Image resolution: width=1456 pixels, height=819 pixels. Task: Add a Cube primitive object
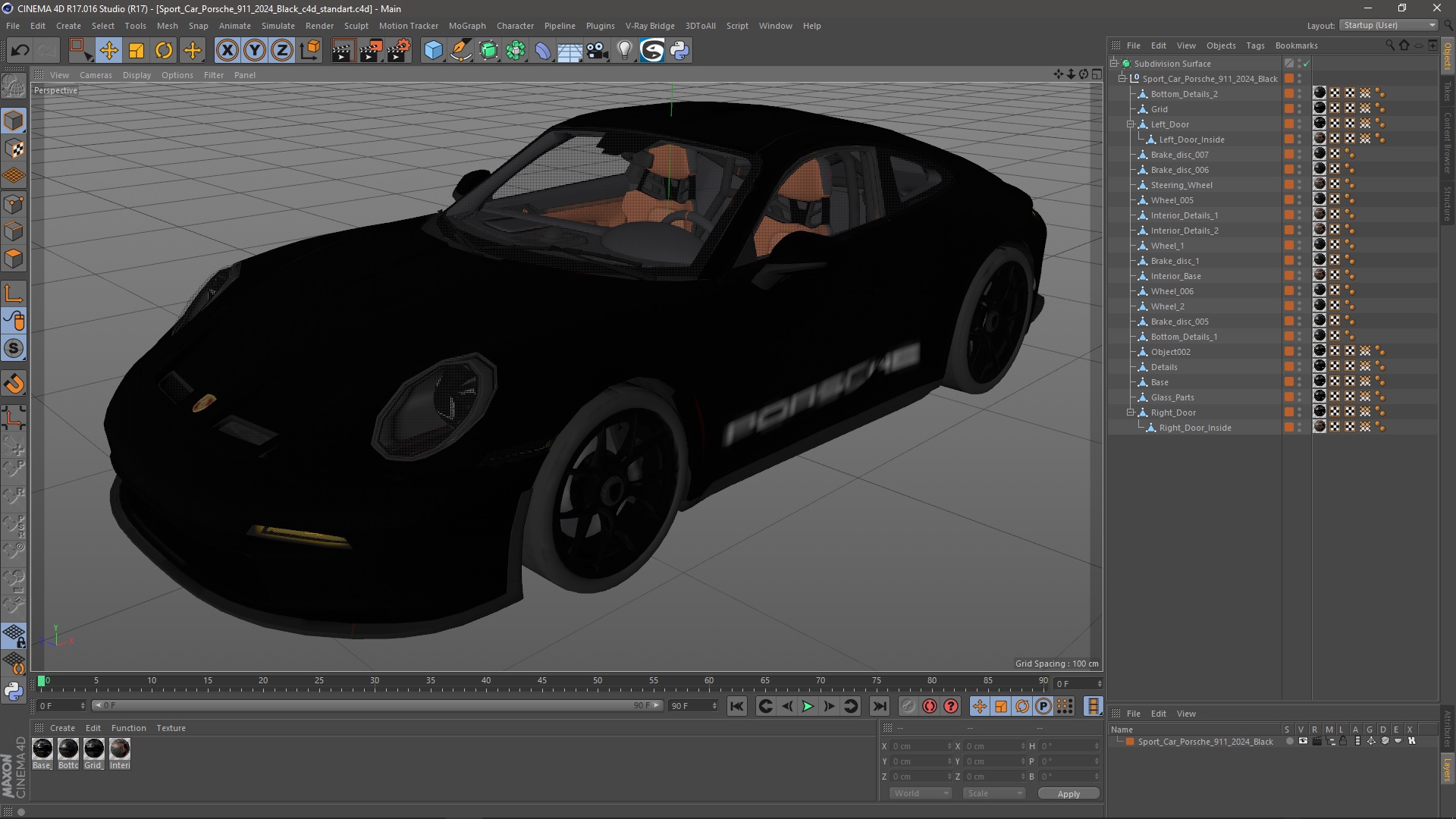point(433,50)
